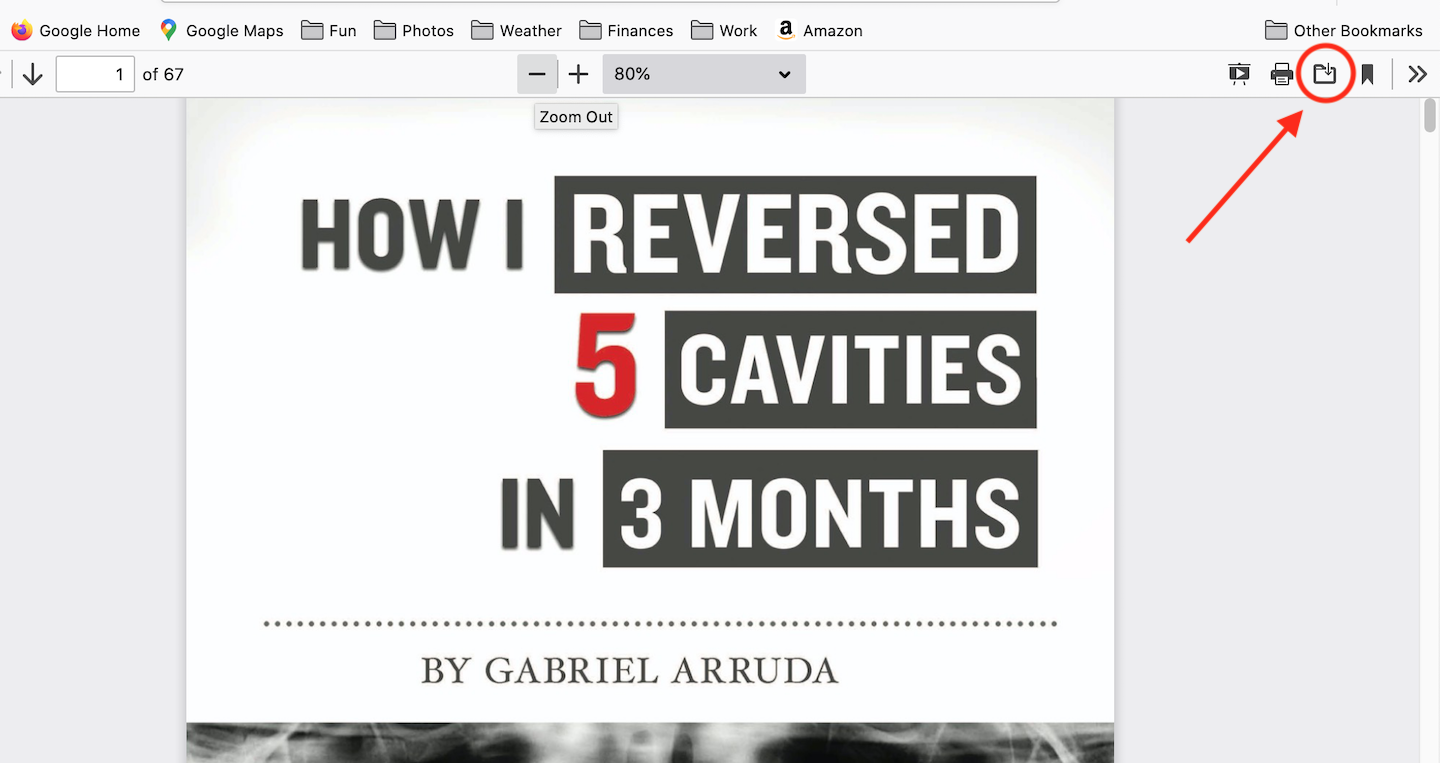Open the Photos bookmarks folder

[x=413, y=30]
